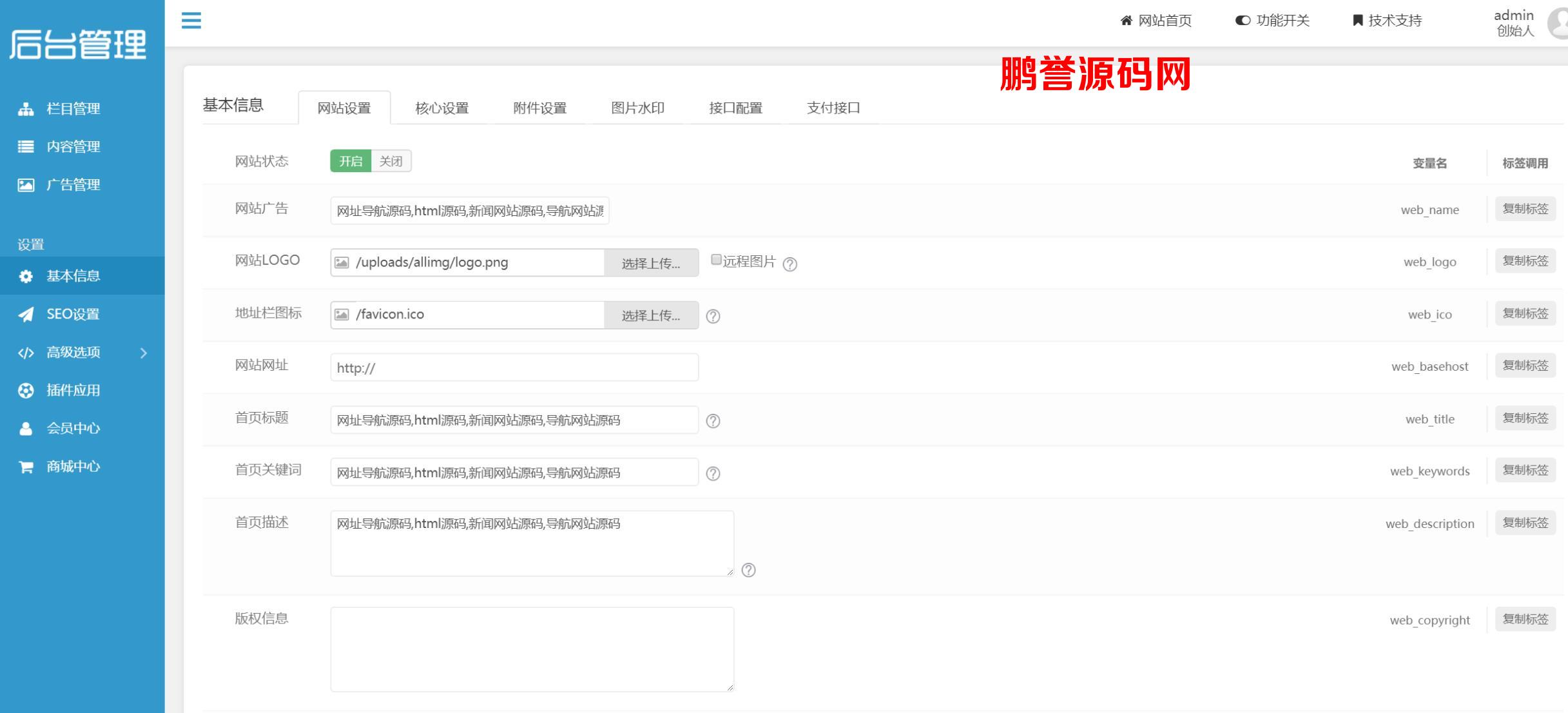Viewport: 1568px width, 713px height.
Task: Copy the web_basehost tag
Action: click(1525, 366)
